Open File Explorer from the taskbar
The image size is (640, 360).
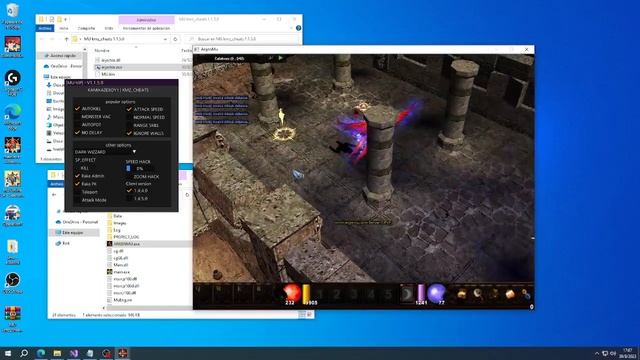(x=57, y=353)
